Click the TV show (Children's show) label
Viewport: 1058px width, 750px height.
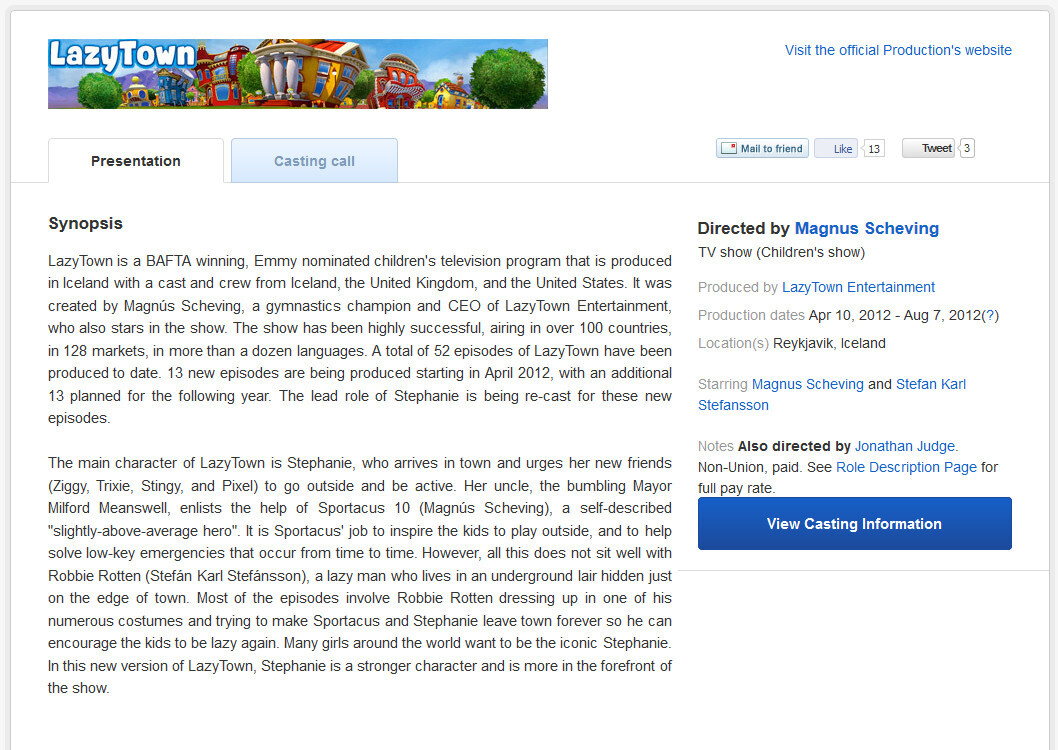(x=781, y=252)
